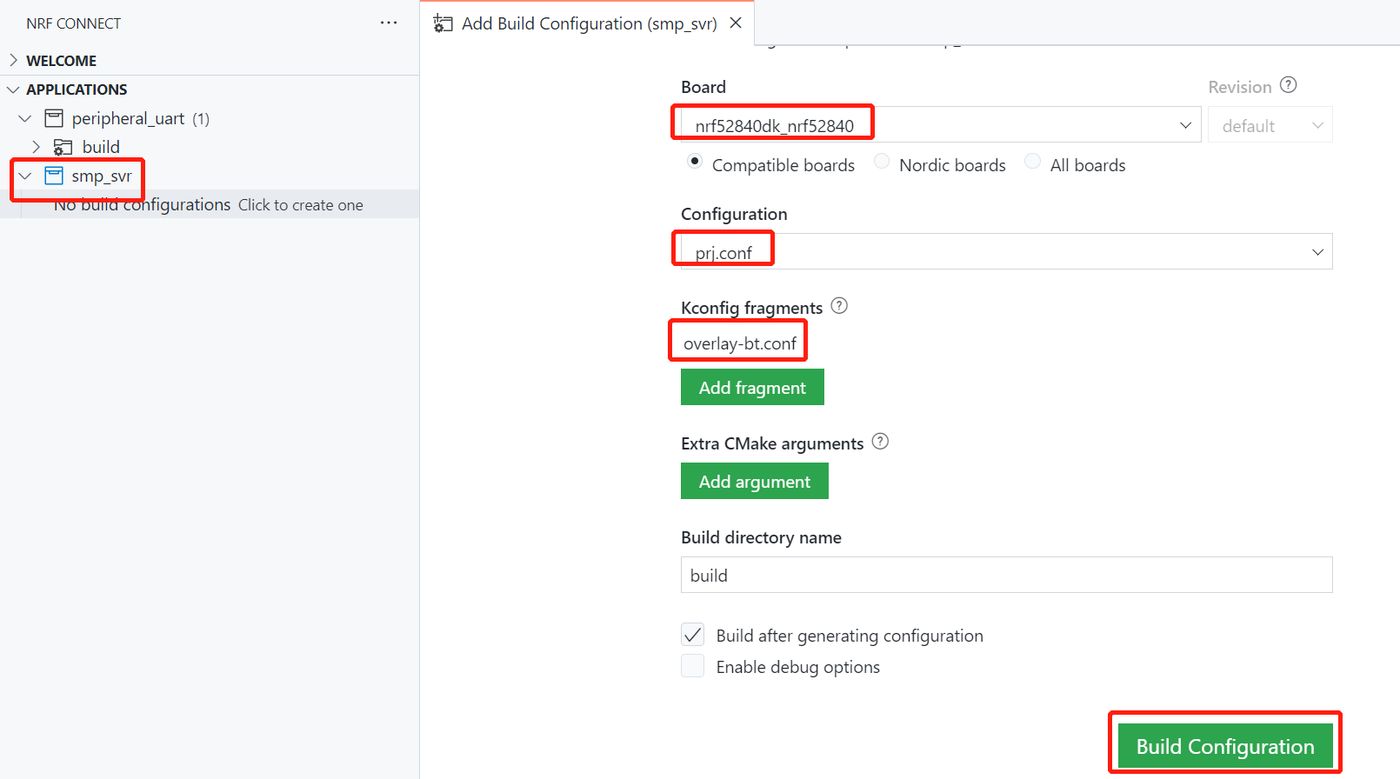Click the build folder icon
The image size is (1400, 779).
63,147
